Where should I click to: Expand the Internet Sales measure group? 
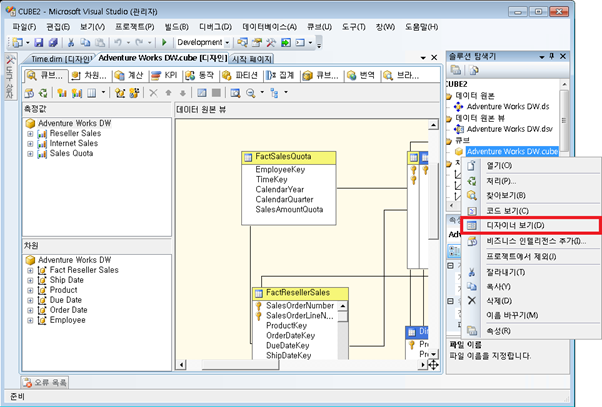point(30,144)
